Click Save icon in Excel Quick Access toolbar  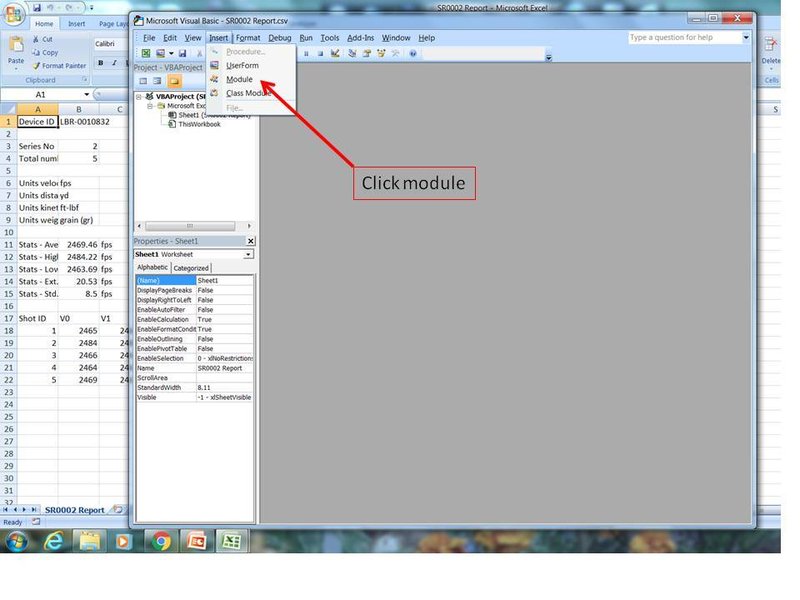[x=37, y=8]
